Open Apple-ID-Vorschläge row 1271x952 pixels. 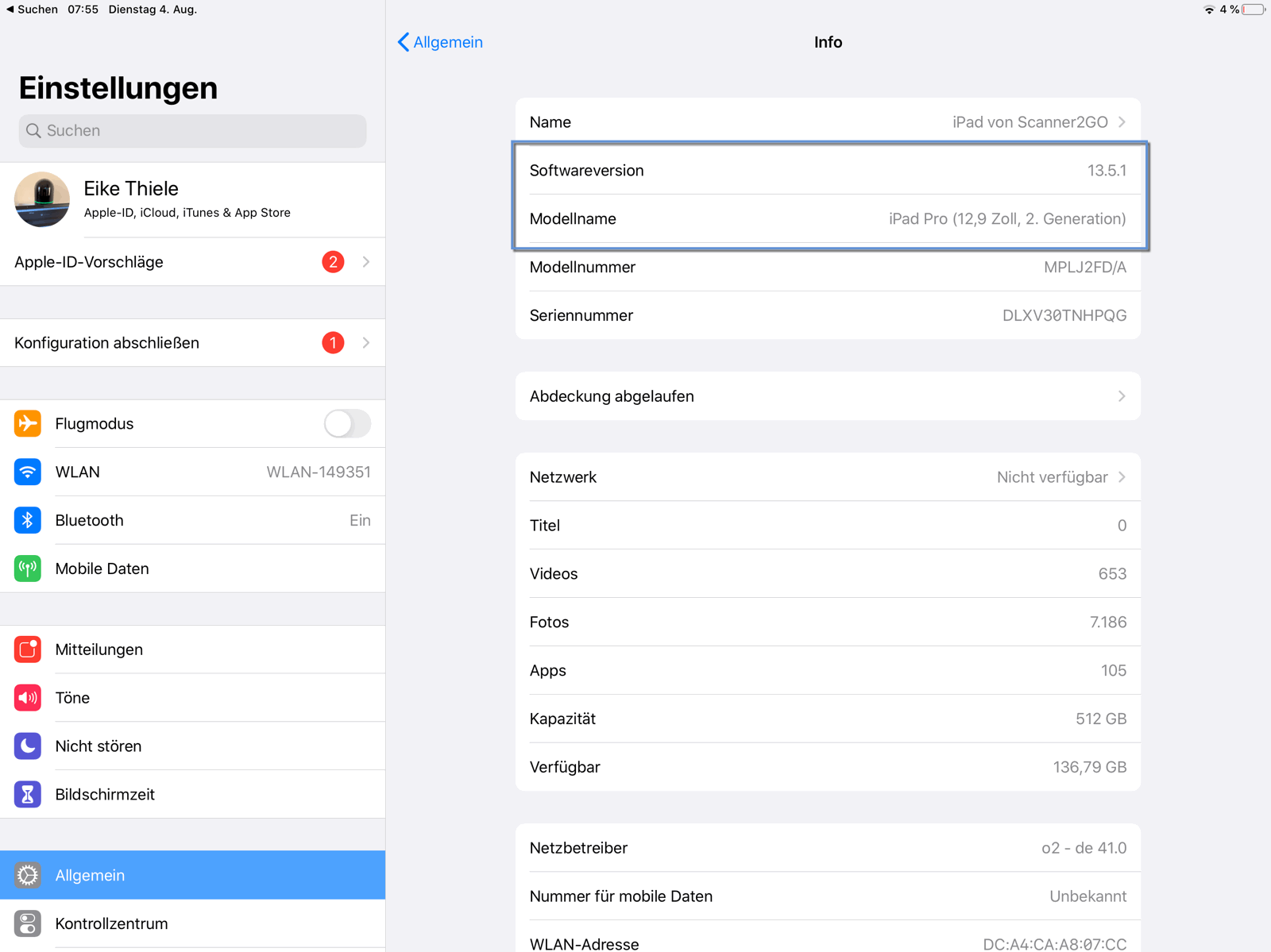click(x=192, y=261)
